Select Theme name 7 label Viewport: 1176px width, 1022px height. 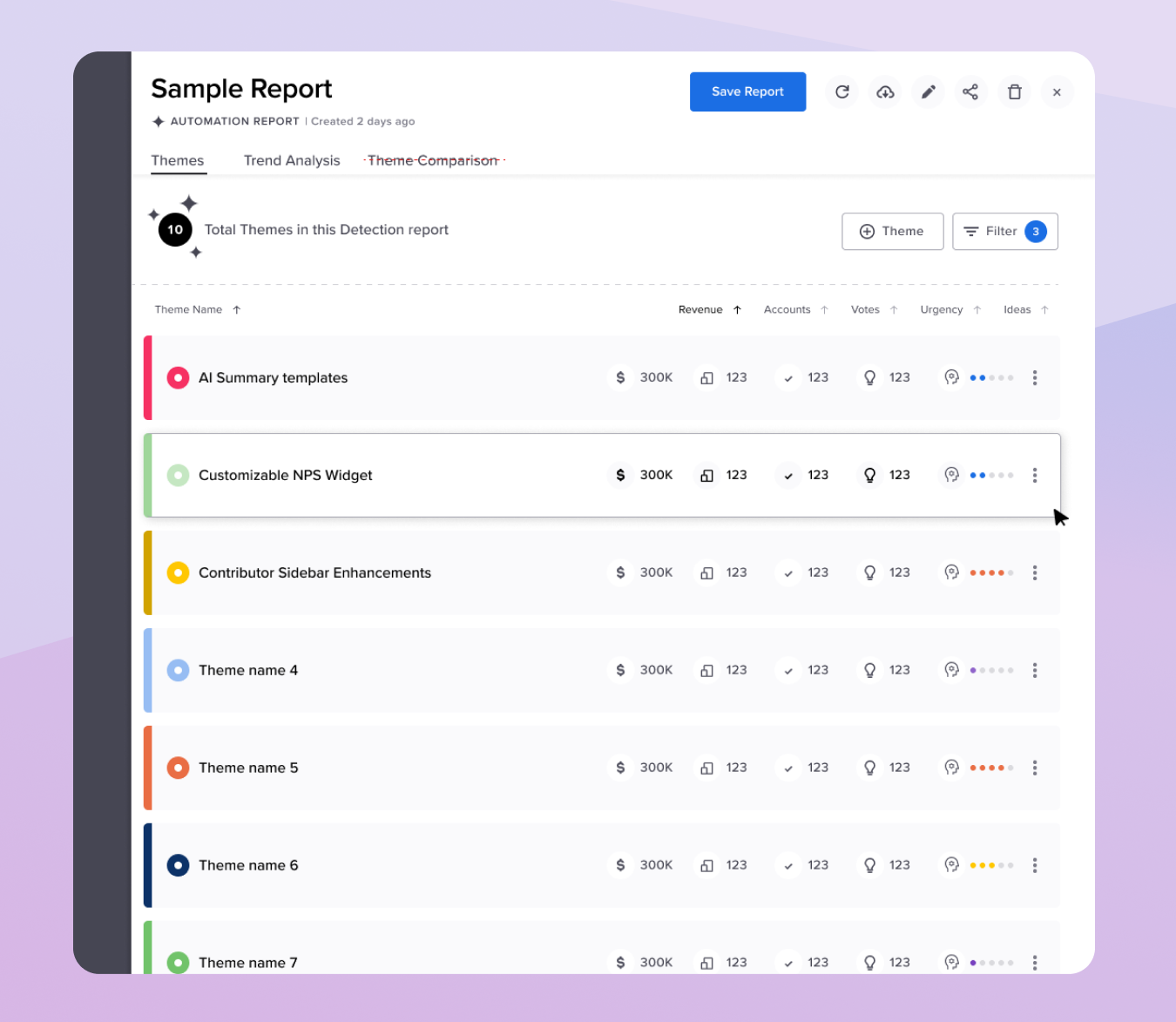point(248,963)
